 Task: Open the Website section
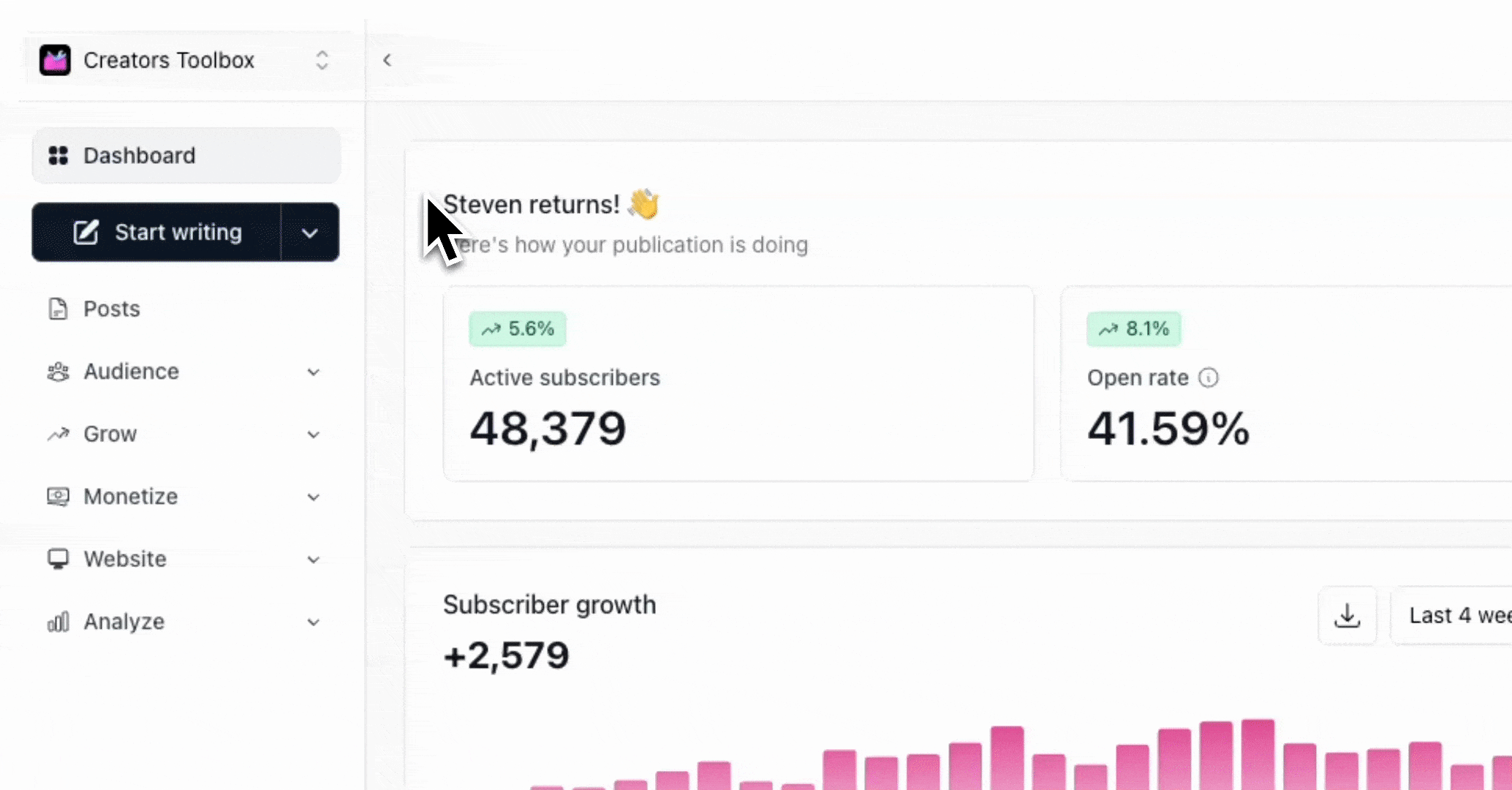186,559
